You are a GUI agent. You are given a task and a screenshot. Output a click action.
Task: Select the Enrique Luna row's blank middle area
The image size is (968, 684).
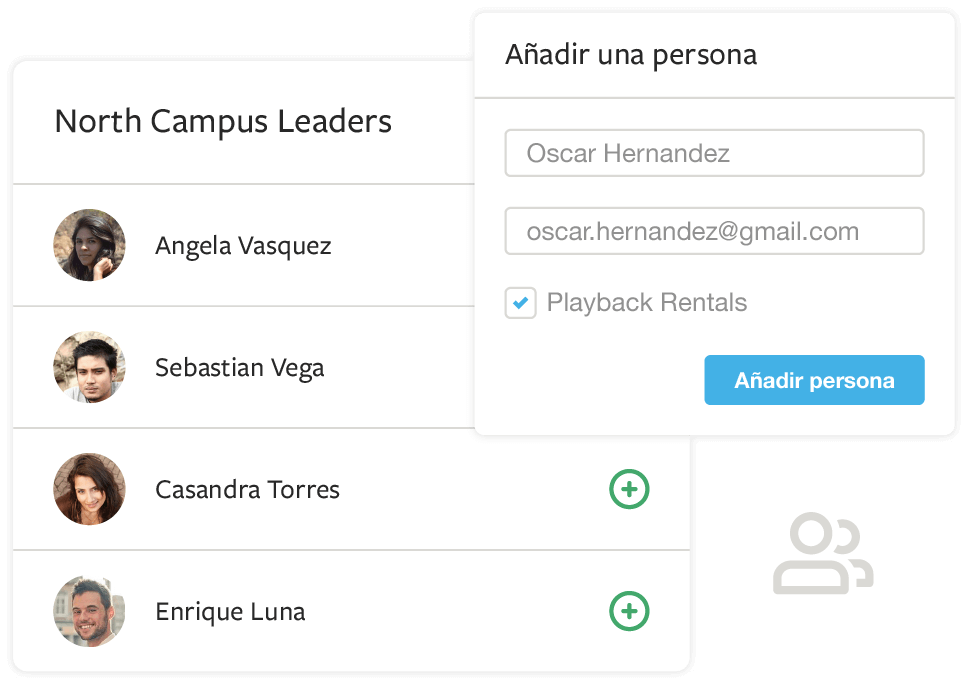coord(450,612)
